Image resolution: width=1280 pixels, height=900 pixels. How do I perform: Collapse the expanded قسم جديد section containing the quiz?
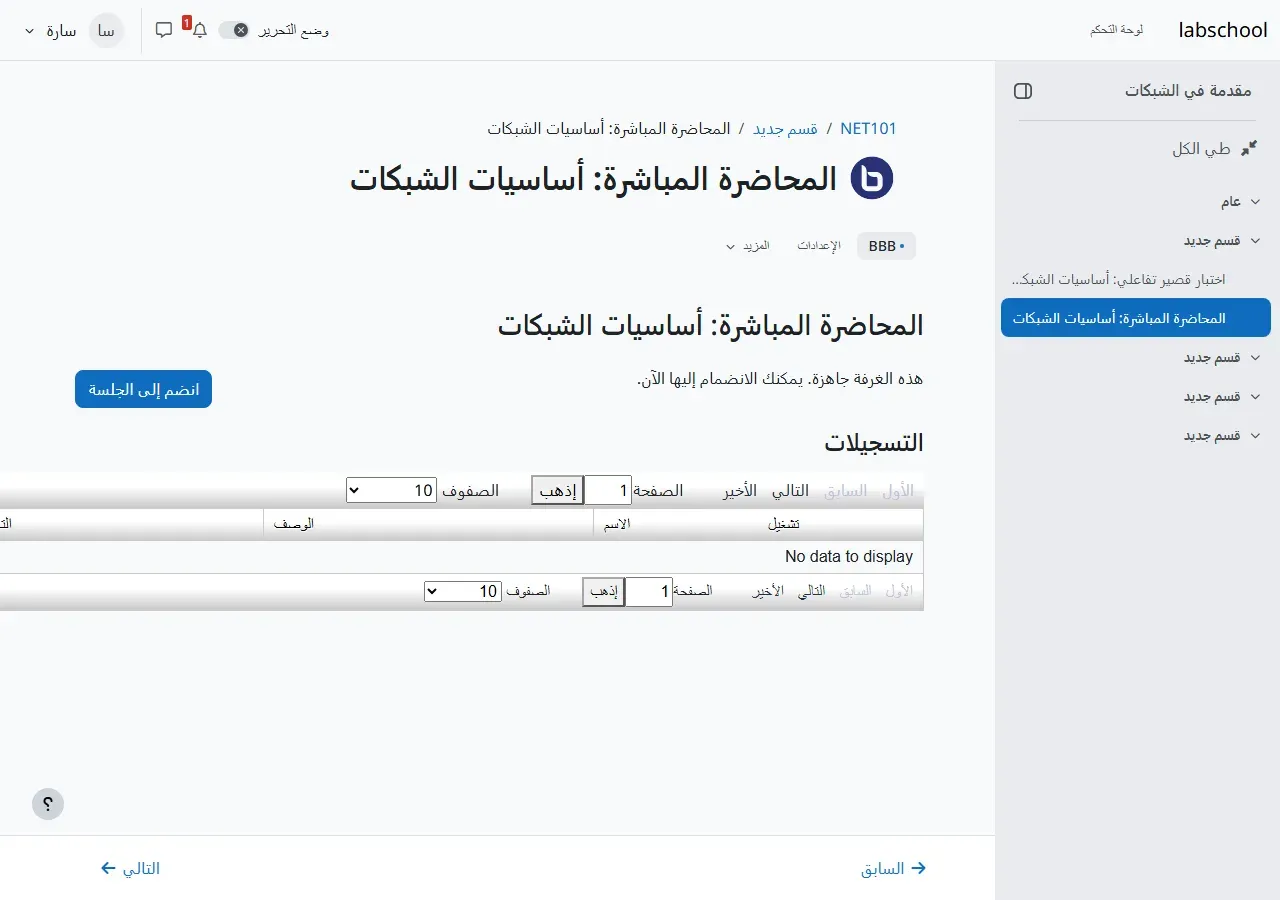click(x=1256, y=241)
